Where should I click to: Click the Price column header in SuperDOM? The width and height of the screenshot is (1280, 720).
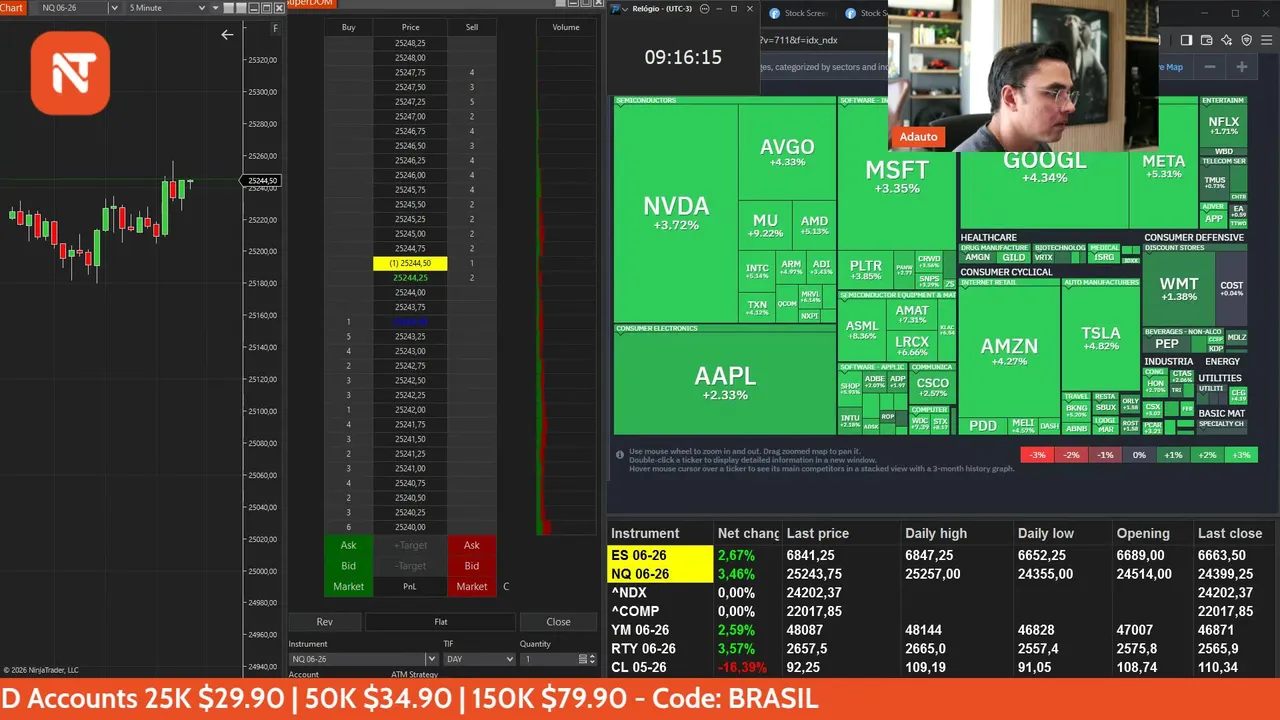pyautogui.click(x=410, y=27)
